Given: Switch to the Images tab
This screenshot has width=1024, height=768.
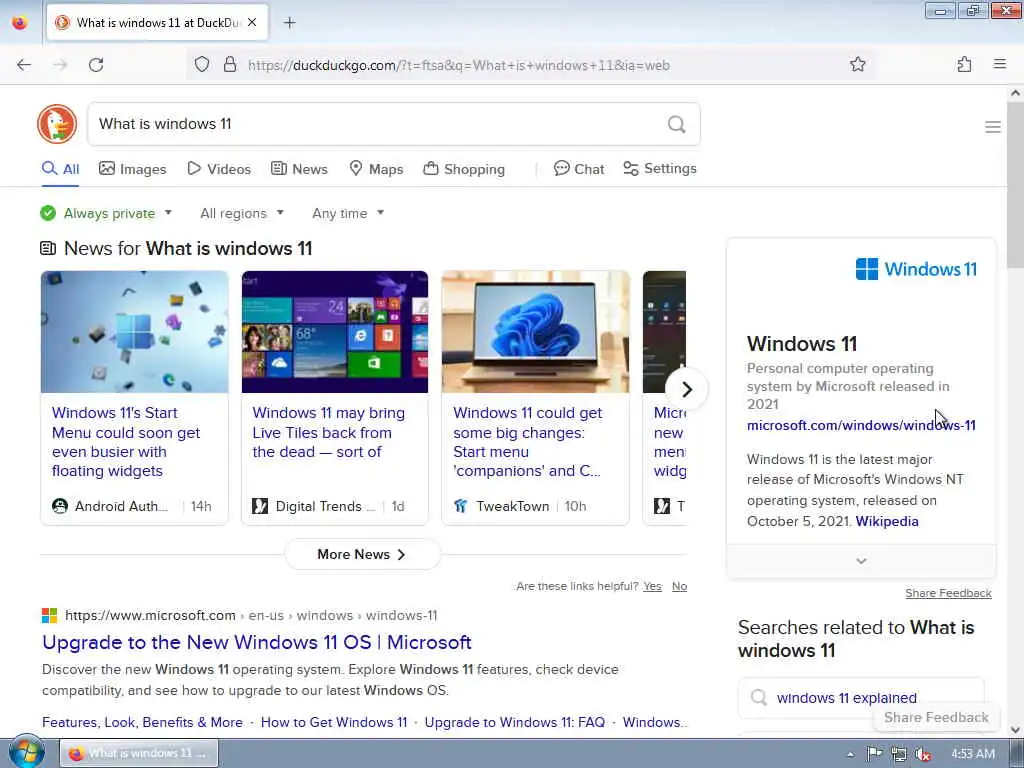Looking at the screenshot, I should click(133, 169).
